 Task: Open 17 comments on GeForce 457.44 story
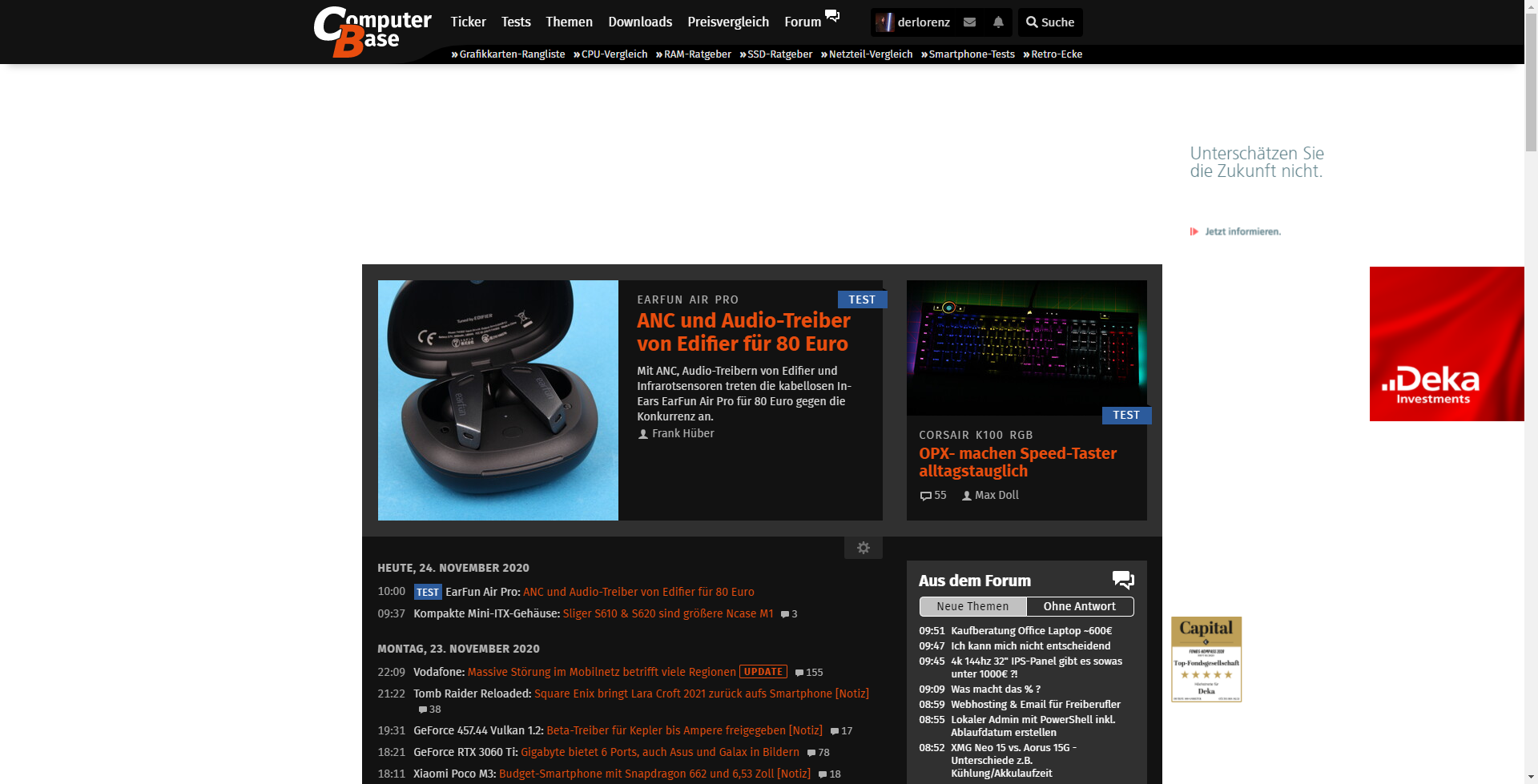point(841,731)
